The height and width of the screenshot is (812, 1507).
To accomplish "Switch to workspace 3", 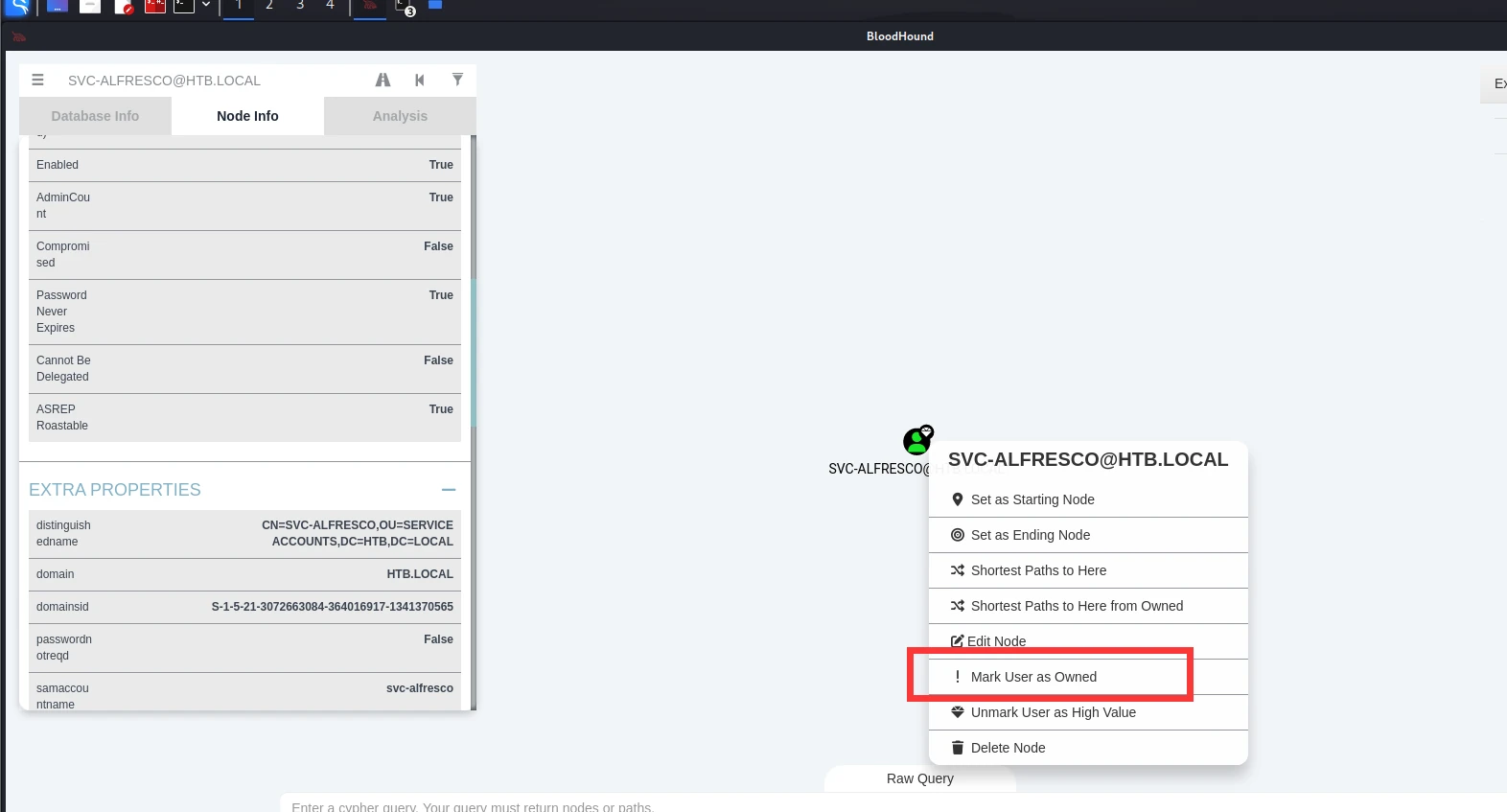I will pos(300,6).
